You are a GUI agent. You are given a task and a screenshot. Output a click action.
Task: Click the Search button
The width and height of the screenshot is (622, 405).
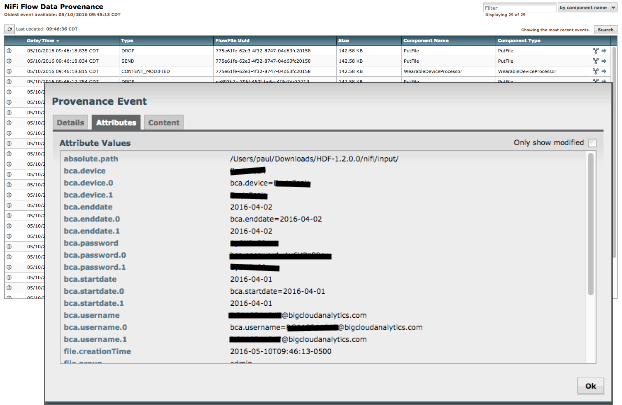[x=605, y=30]
